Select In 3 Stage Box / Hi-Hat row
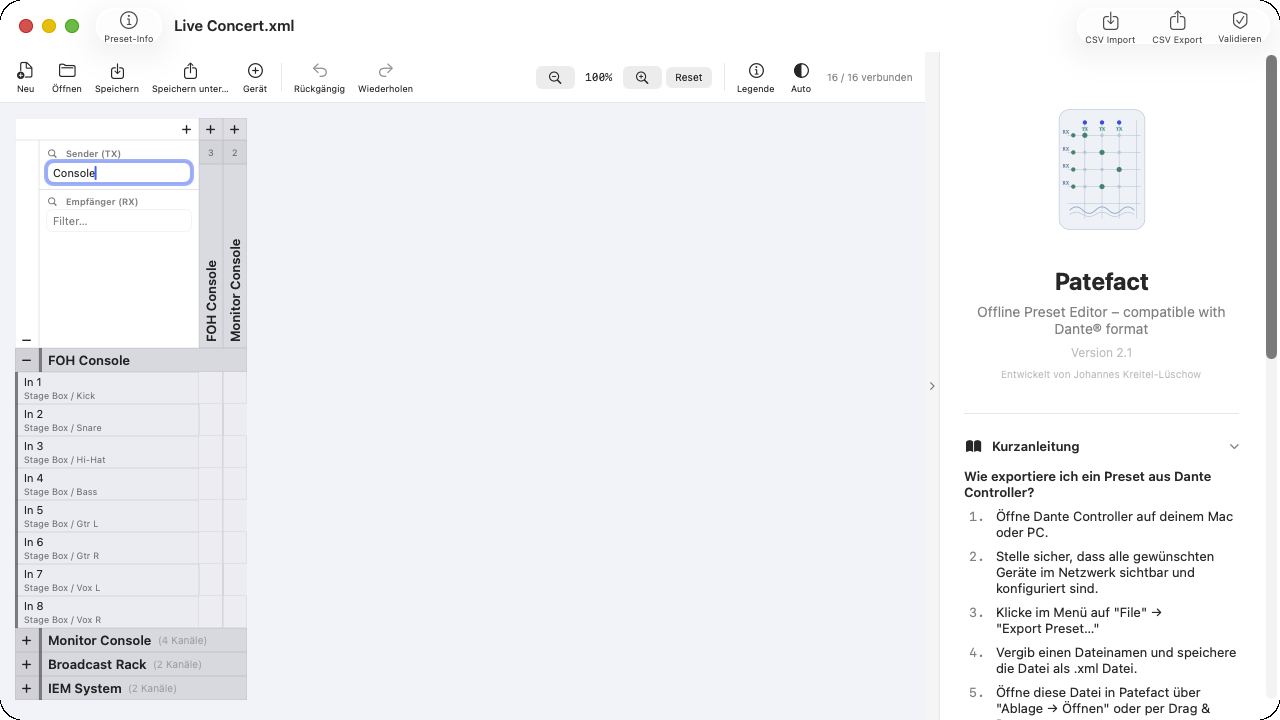Image resolution: width=1280 pixels, height=720 pixels. point(108,452)
